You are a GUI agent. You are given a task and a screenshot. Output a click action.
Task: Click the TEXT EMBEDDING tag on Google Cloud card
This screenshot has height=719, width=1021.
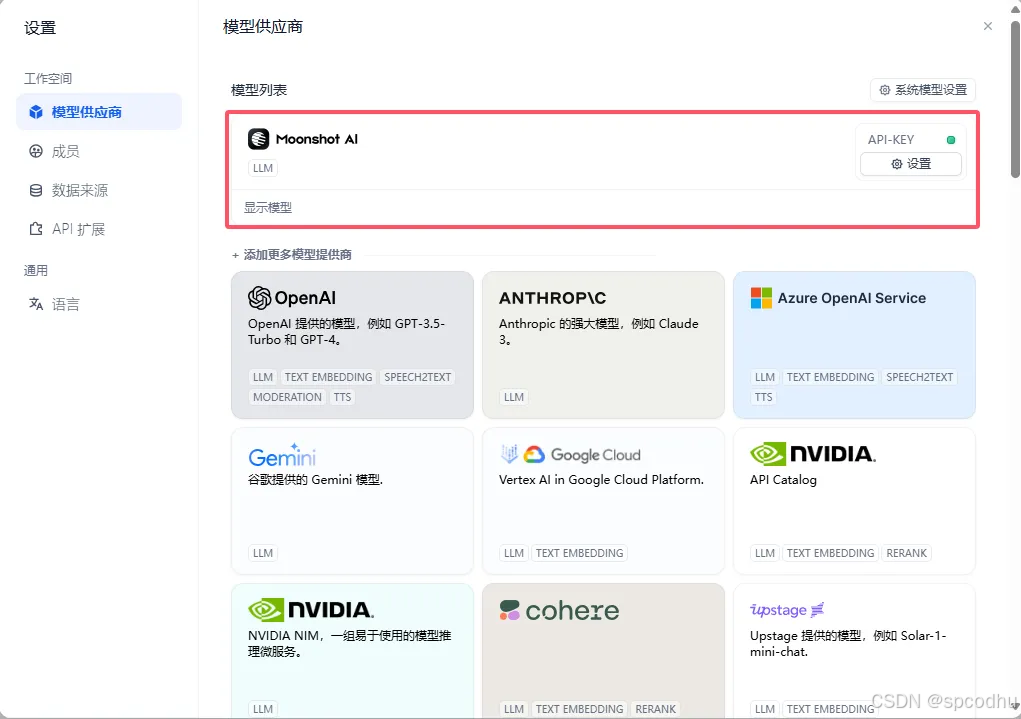tap(580, 553)
